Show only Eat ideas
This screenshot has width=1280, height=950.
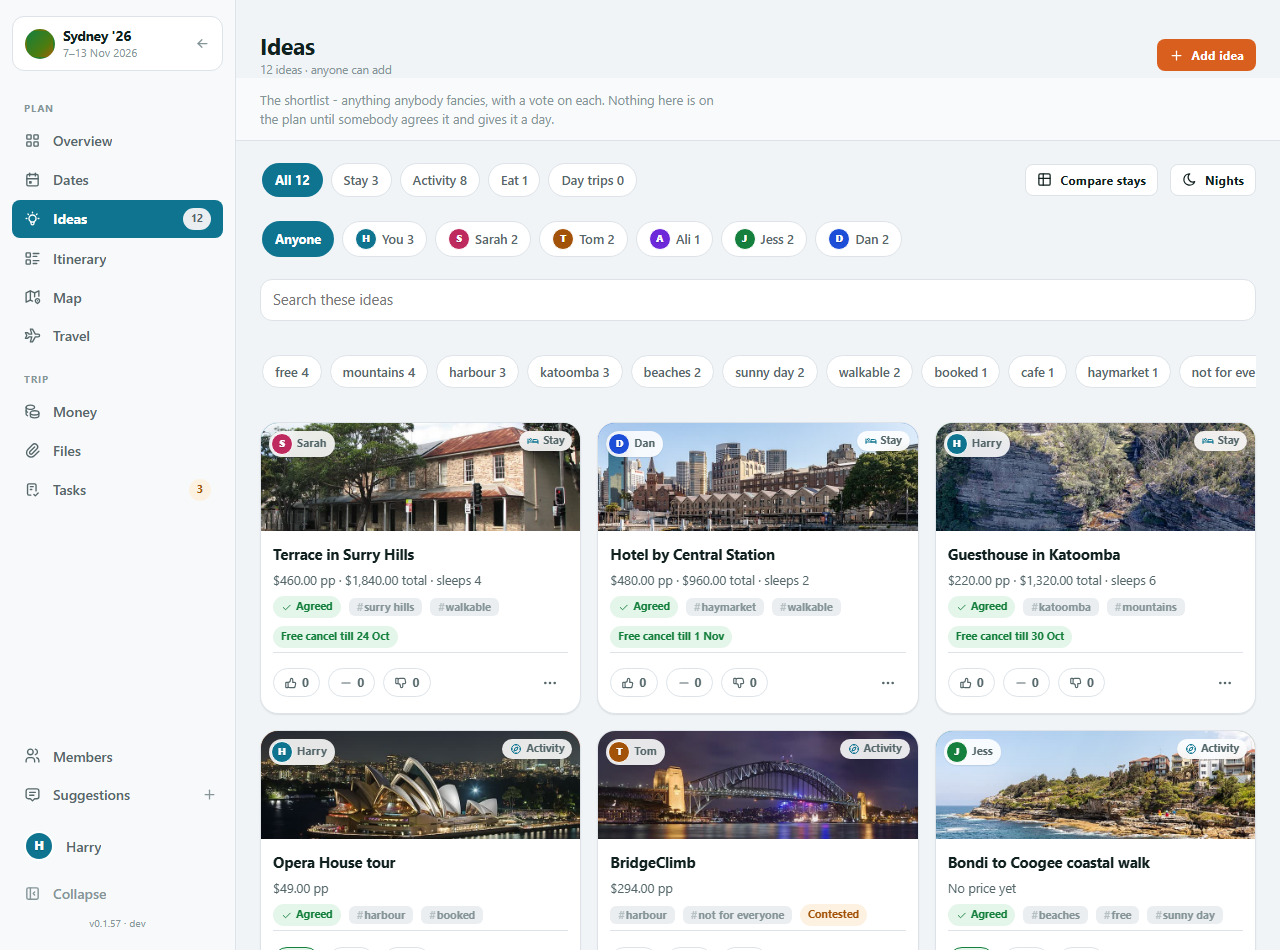[x=514, y=180]
